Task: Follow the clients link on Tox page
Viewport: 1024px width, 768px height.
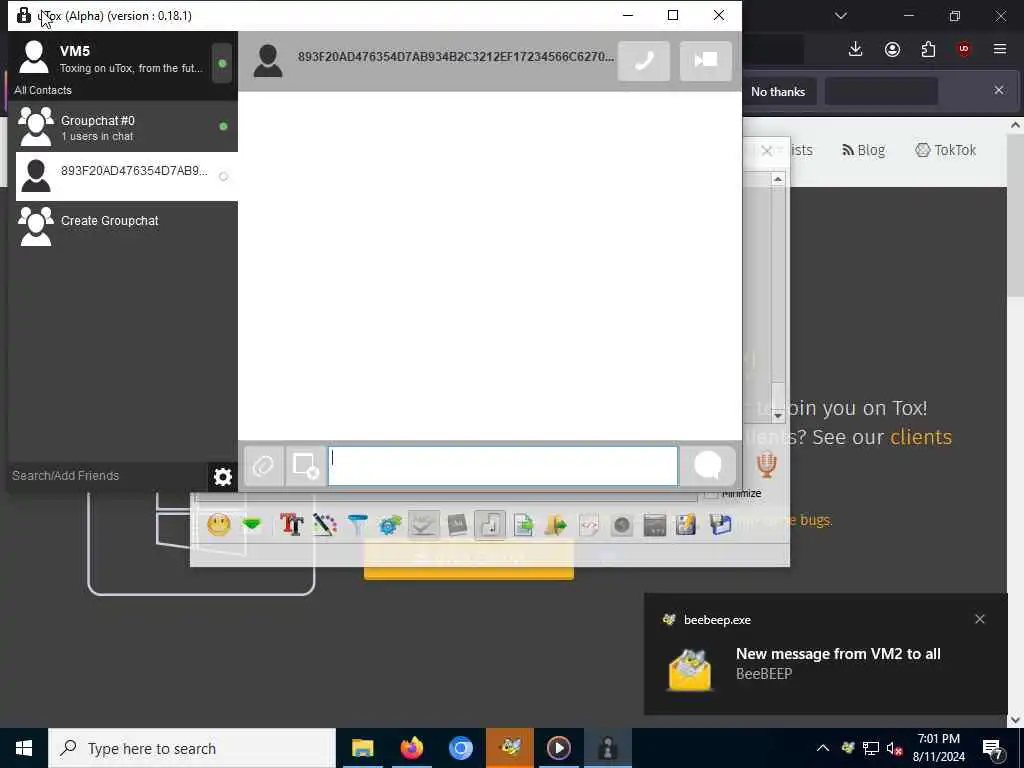Action: pyautogui.click(x=921, y=437)
